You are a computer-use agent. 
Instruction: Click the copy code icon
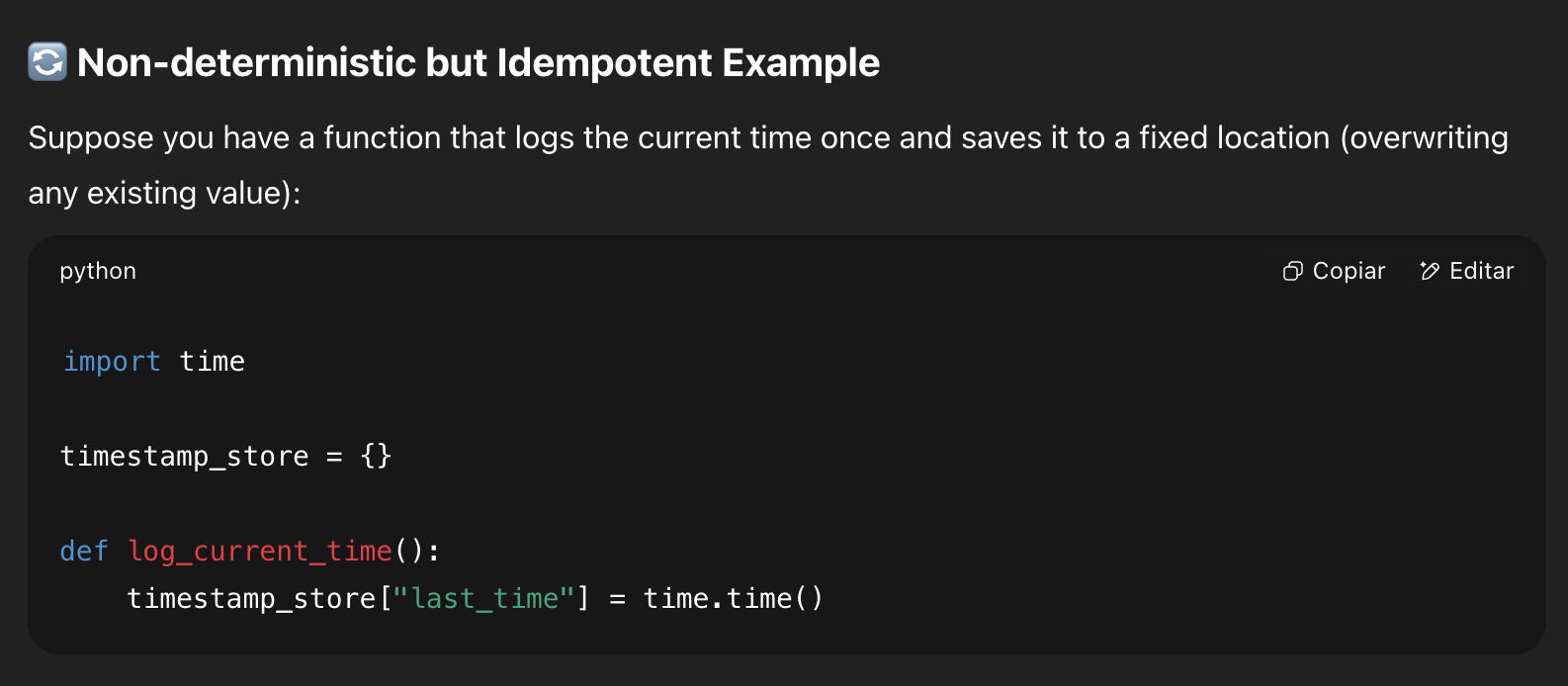(1292, 271)
